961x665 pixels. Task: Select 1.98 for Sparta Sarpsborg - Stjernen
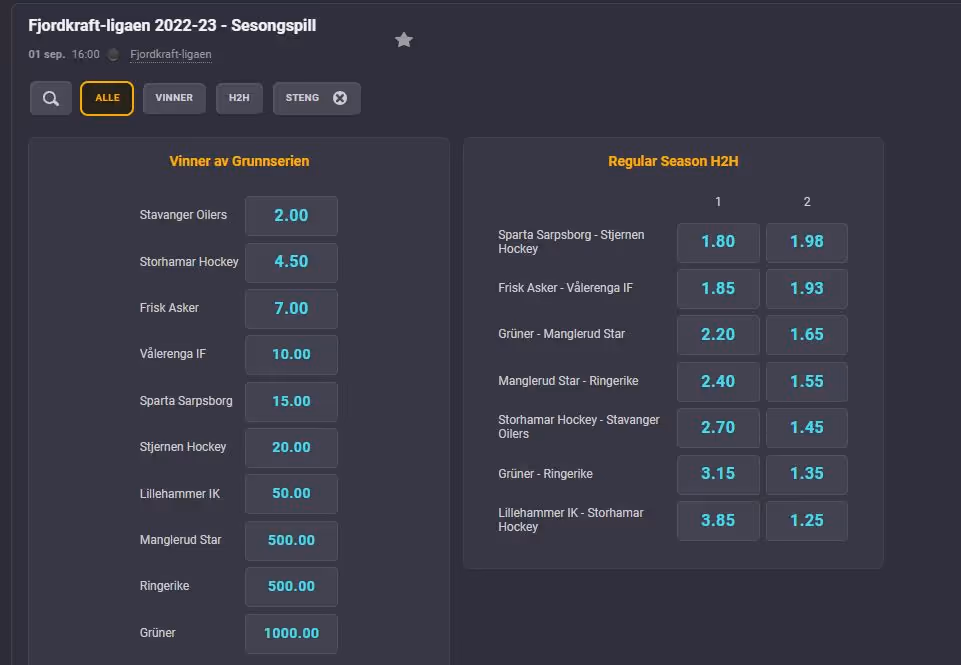[807, 242]
